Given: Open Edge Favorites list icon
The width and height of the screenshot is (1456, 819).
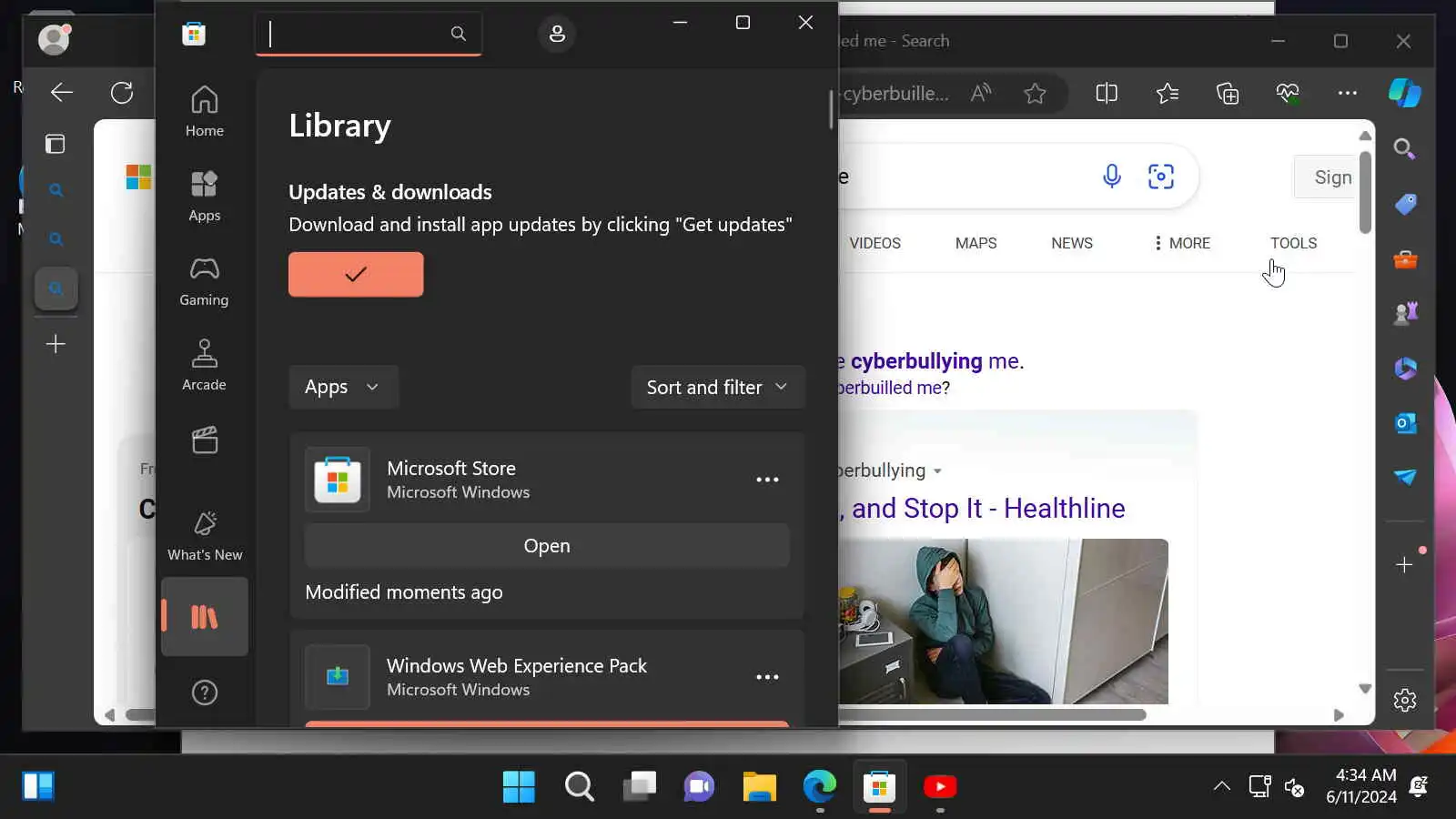Looking at the screenshot, I should click(x=1167, y=93).
